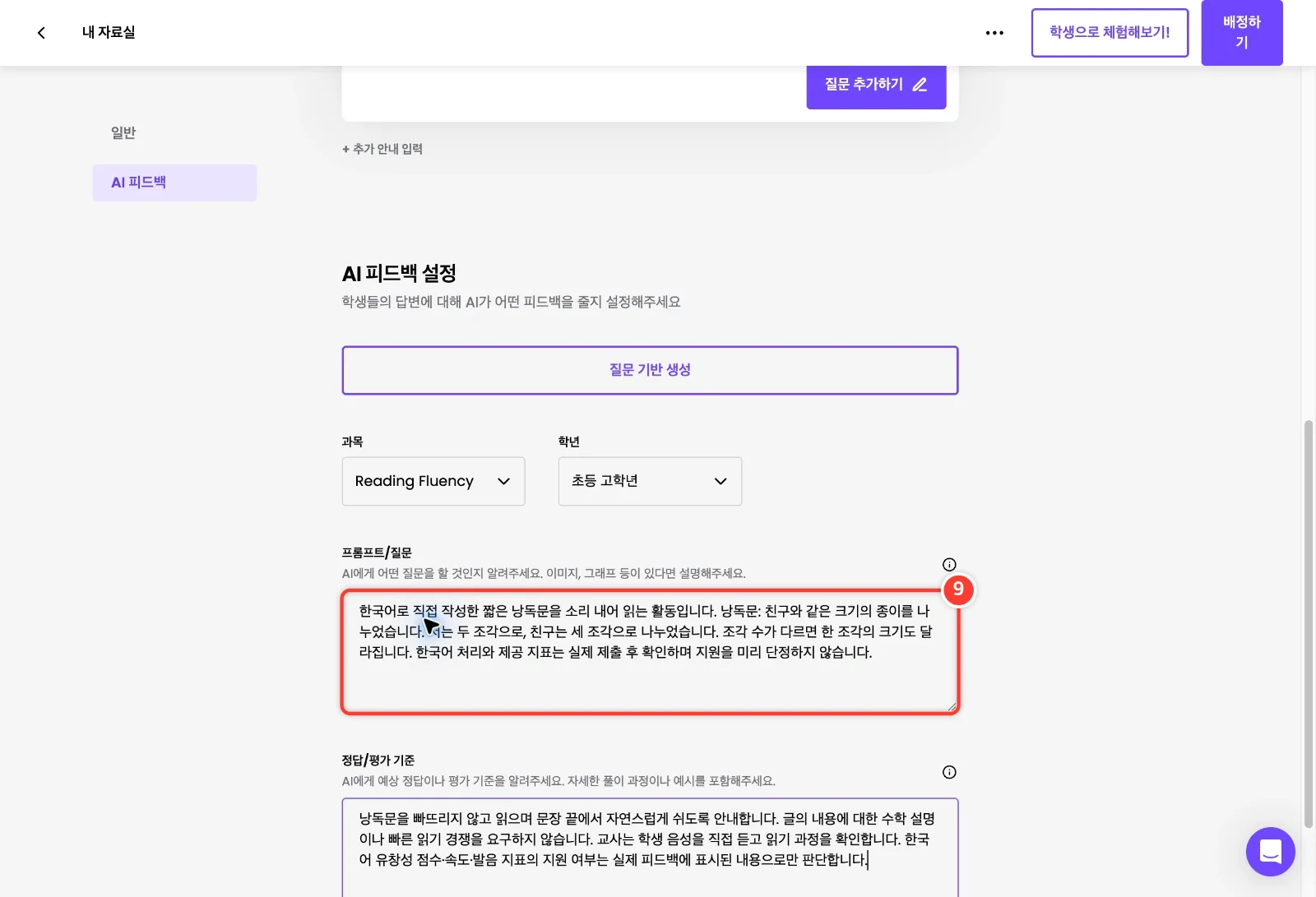Select the 일반 sidebar tab

click(x=123, y=132)
